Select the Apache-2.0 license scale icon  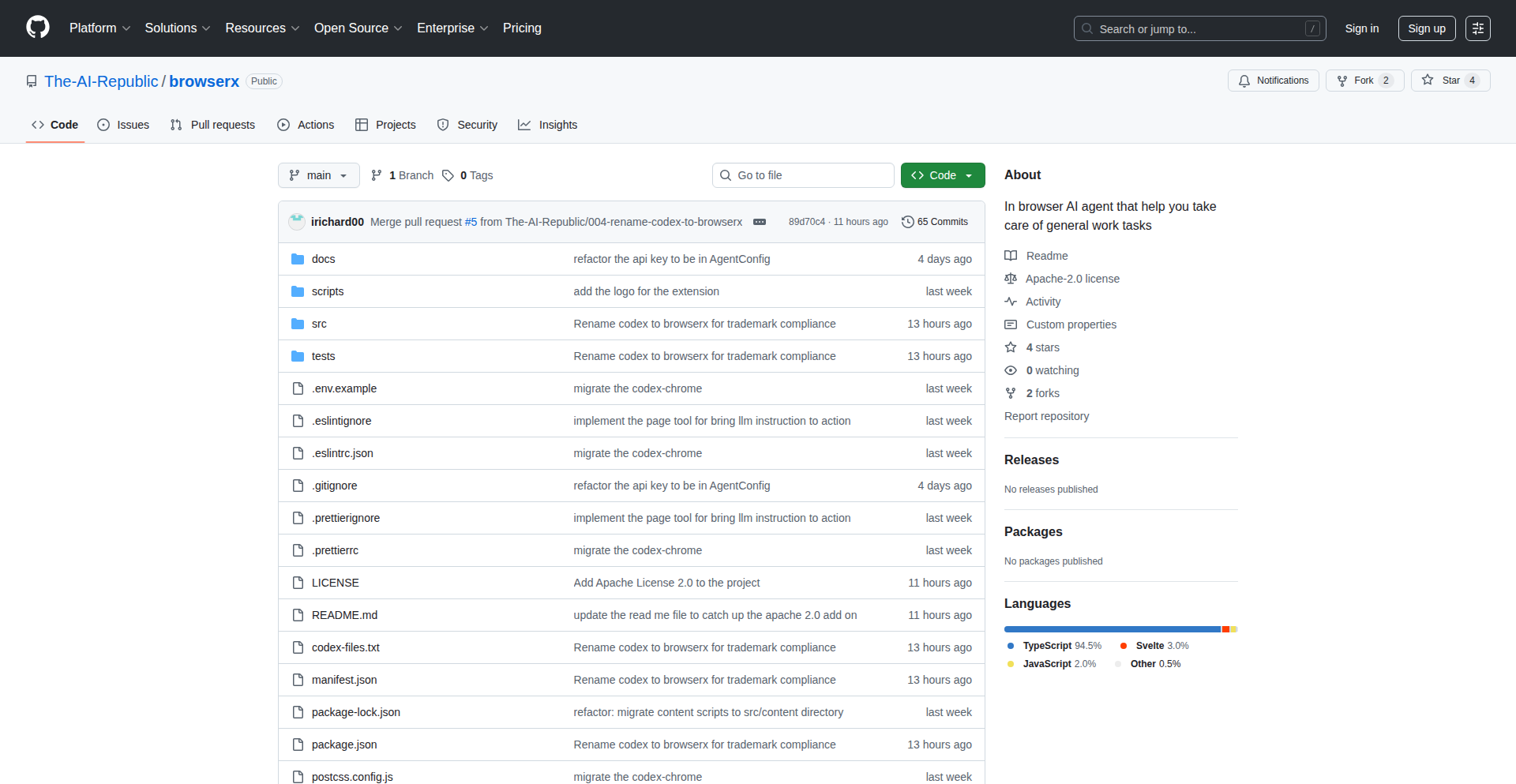1011,279
